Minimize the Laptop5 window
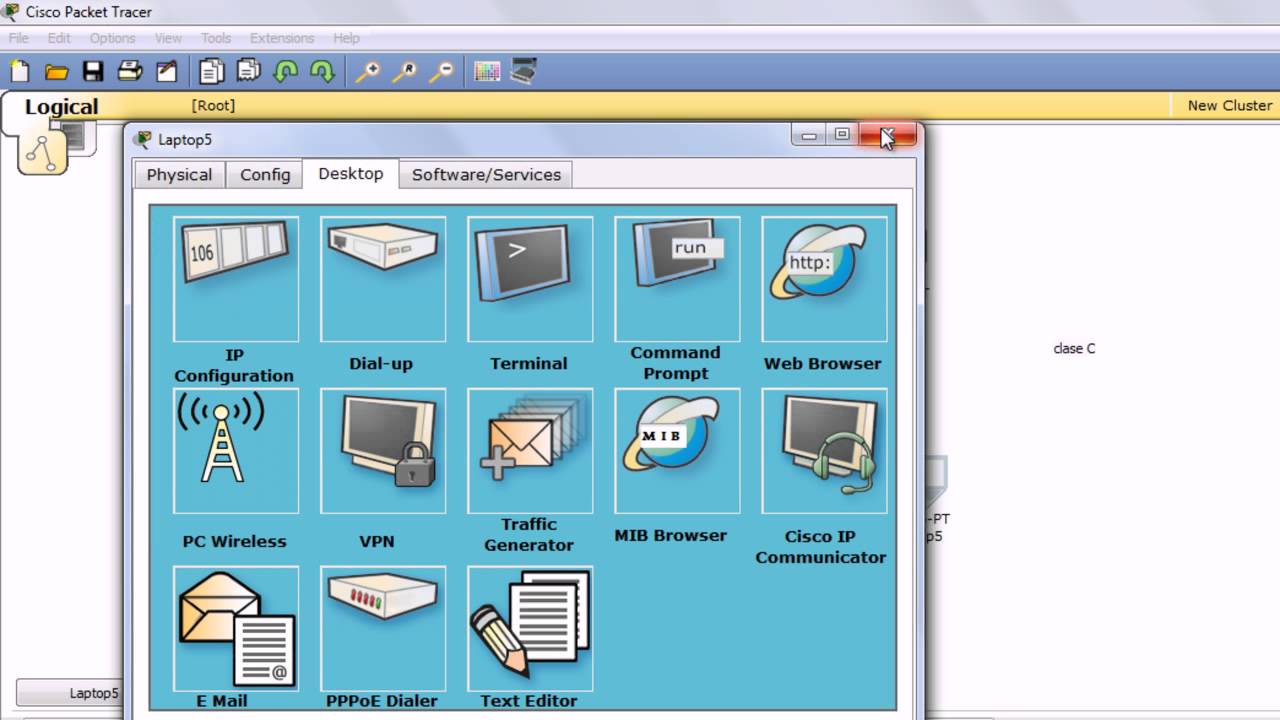1280x720 pixels. [x=809, y=135]
